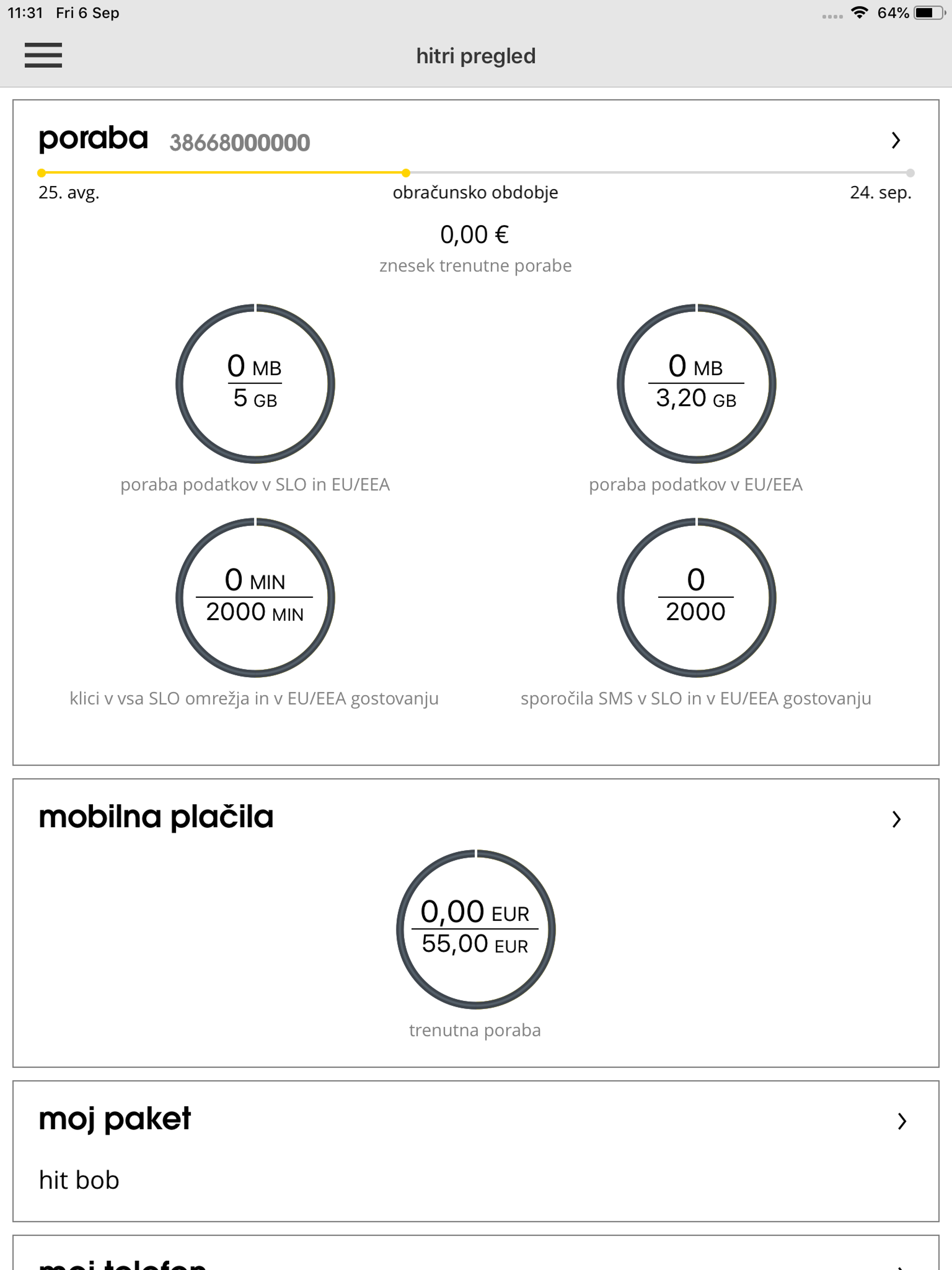
Task: Tap the 0,00 € current usage amount
Action: tap(474, 234)
